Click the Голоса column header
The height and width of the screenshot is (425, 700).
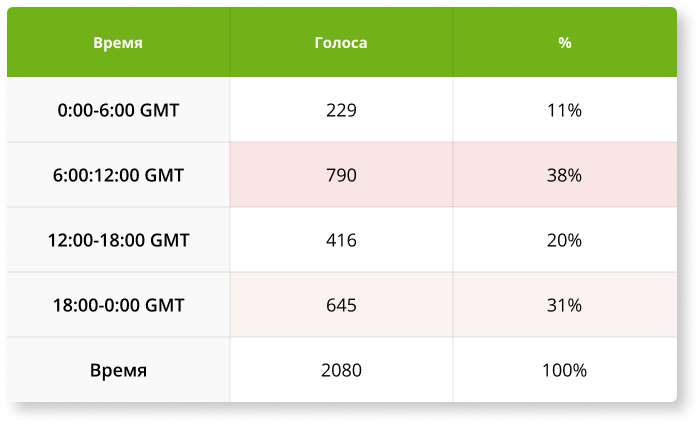342,42
